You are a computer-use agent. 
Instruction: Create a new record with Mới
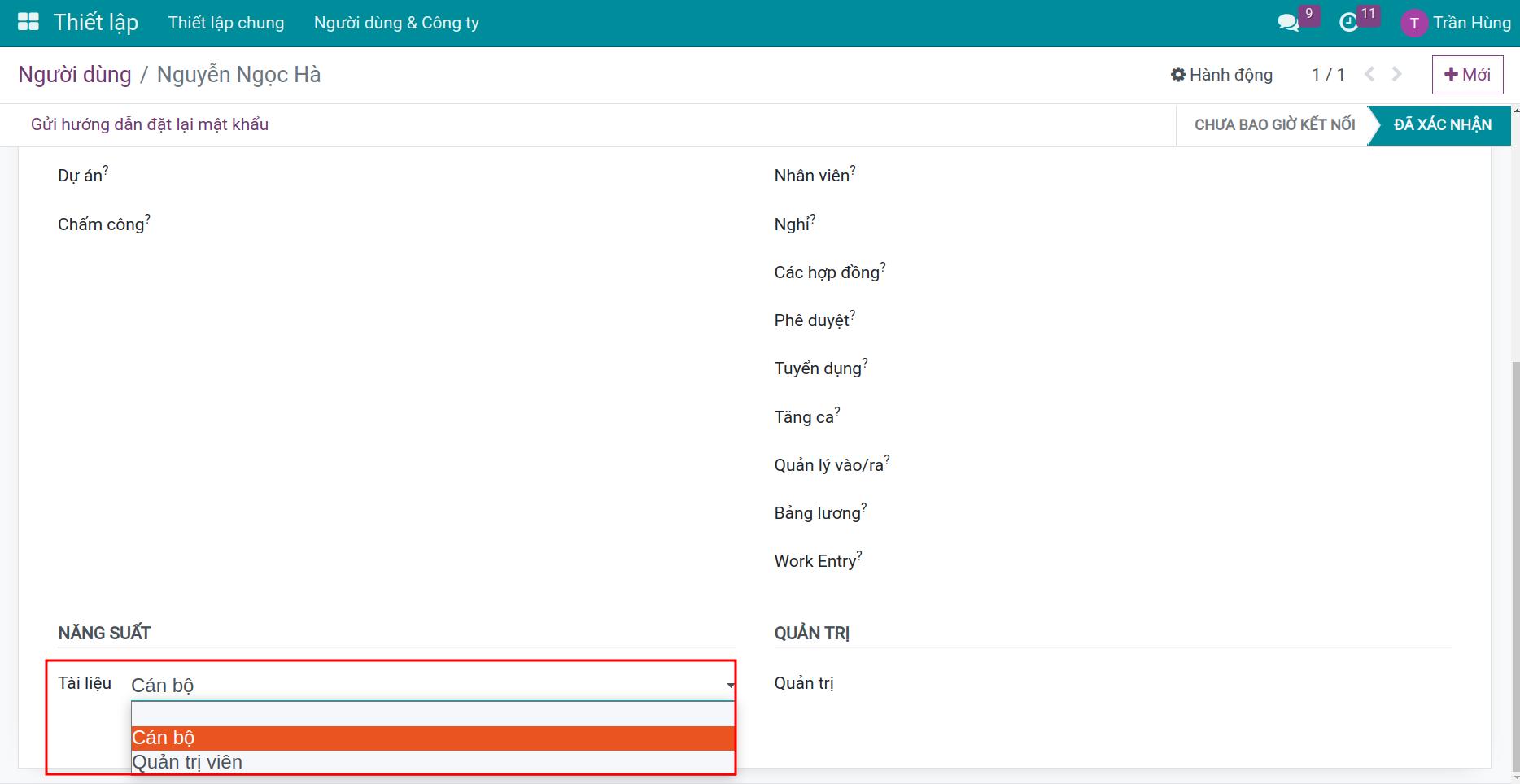coord(1467,75)
